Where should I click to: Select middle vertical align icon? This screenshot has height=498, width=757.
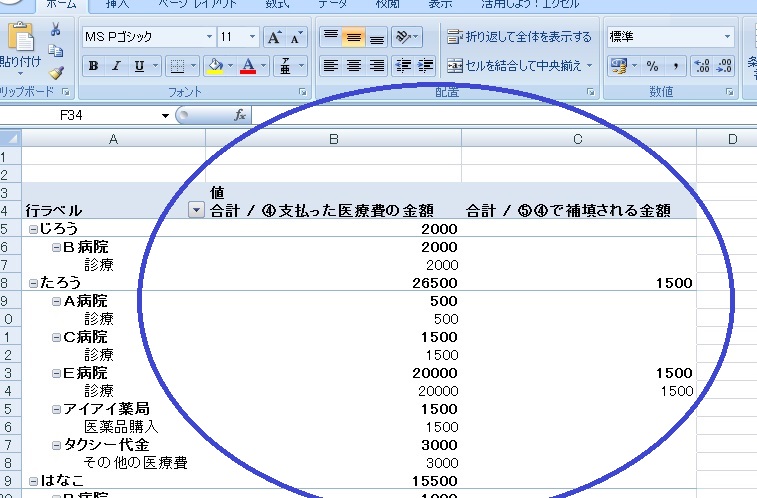pyautogui.click(x=353, y=37)
